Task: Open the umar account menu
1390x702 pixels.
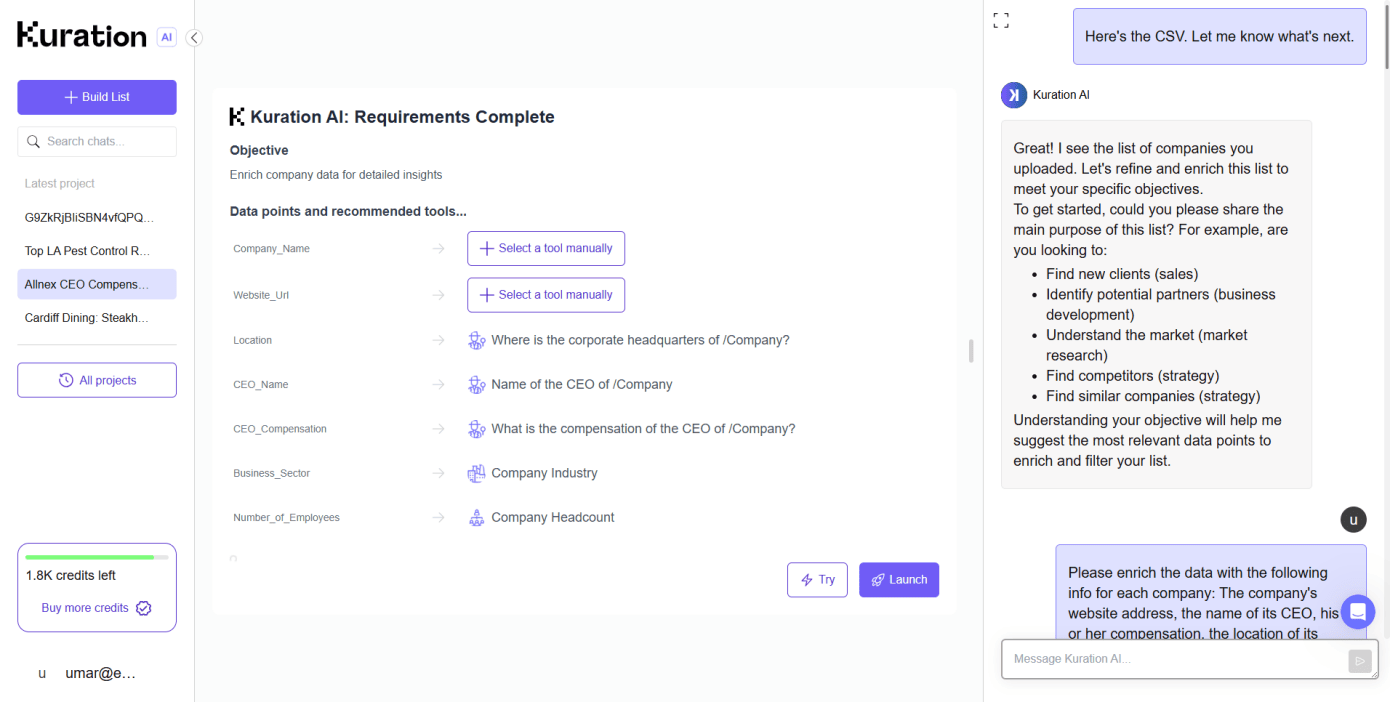Action: pos(87,673)
